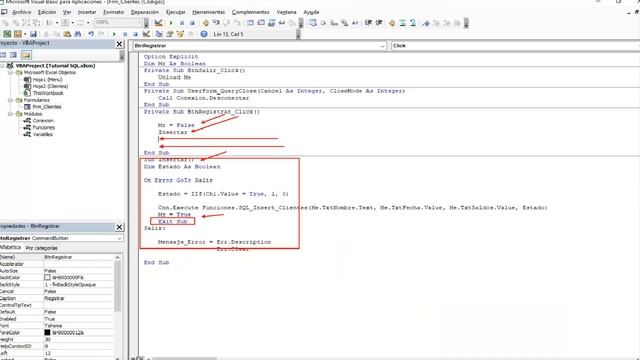Click the View Microsoft Excel icon
This screenshot has width=640, height=360.
point(7,34)
